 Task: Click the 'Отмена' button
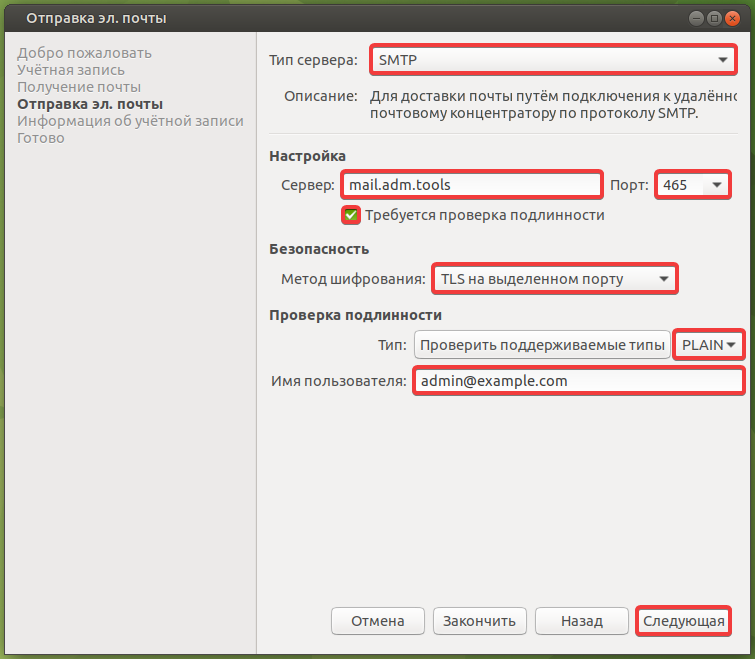(x=377, y=621)
